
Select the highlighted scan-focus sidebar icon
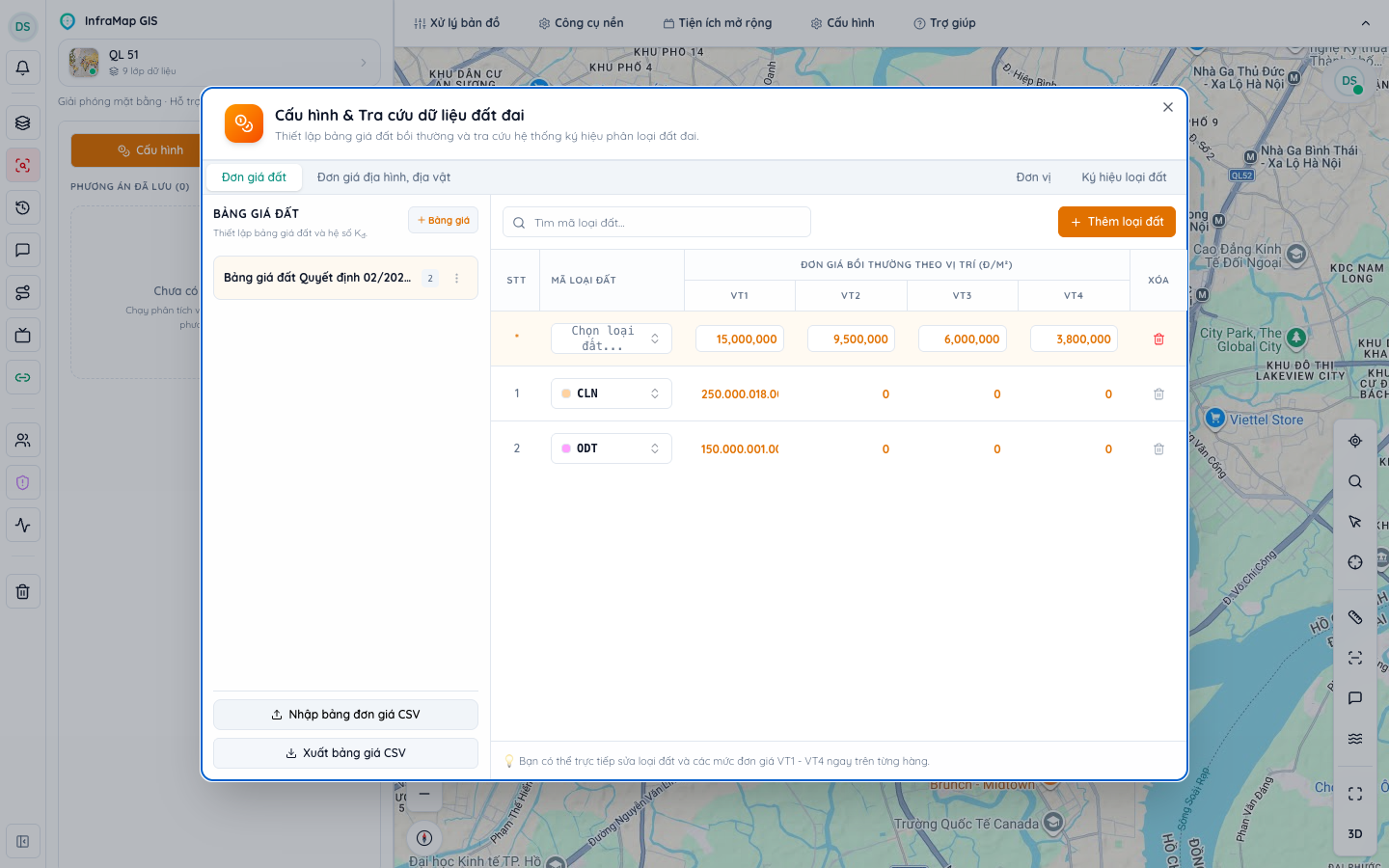coord(23,165)
